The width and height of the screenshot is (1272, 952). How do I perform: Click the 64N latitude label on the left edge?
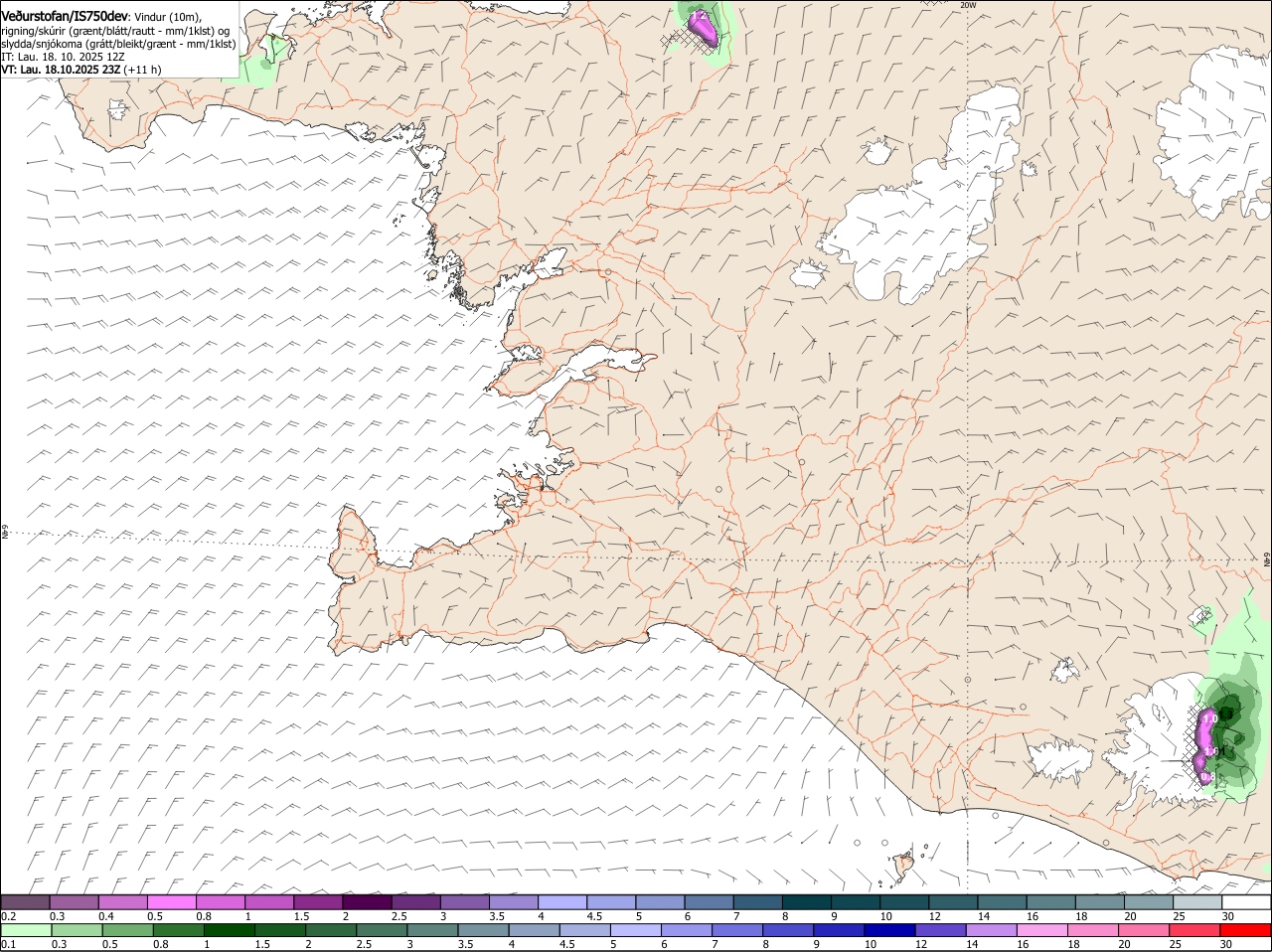coord(5,534)
